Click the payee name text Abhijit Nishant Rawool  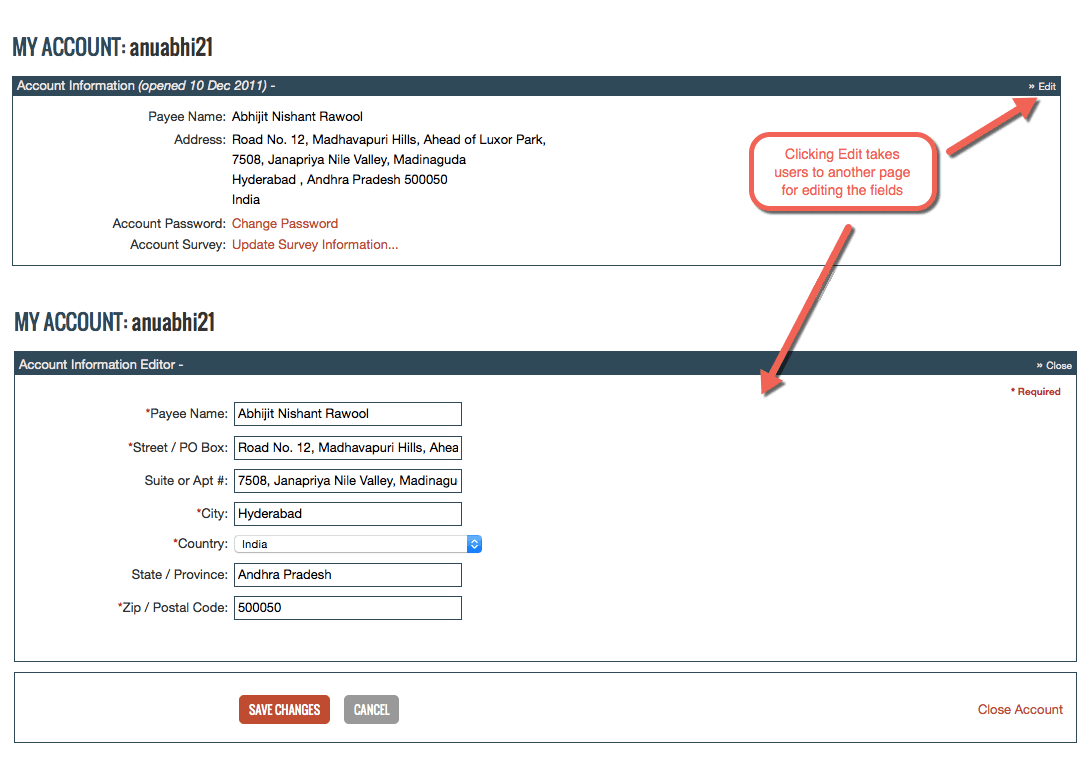coord(297,116)
